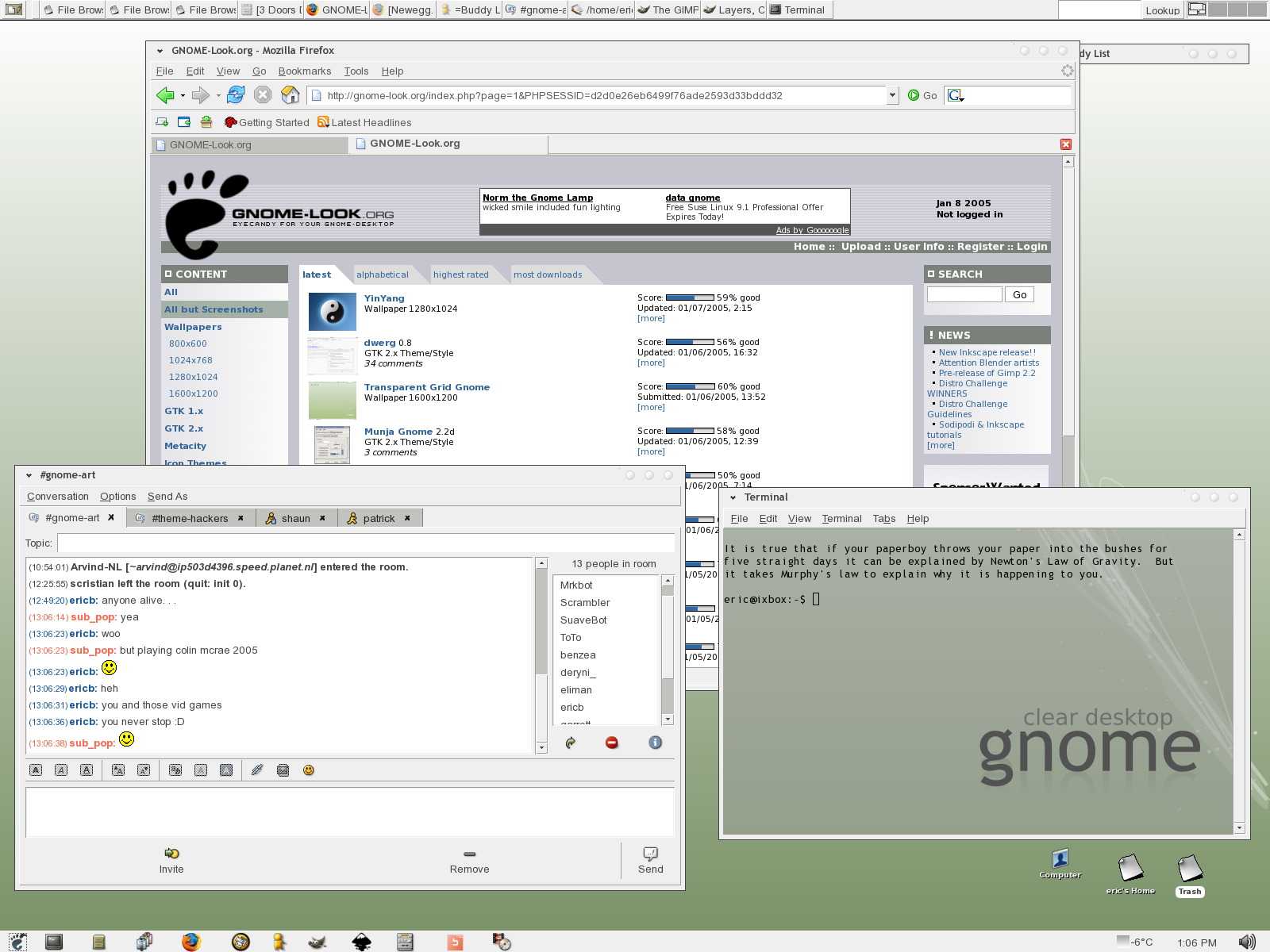This screenshot has height=952, width=1270.
Task: Launch GIMP from bottom panel
Action: point(317,942)
